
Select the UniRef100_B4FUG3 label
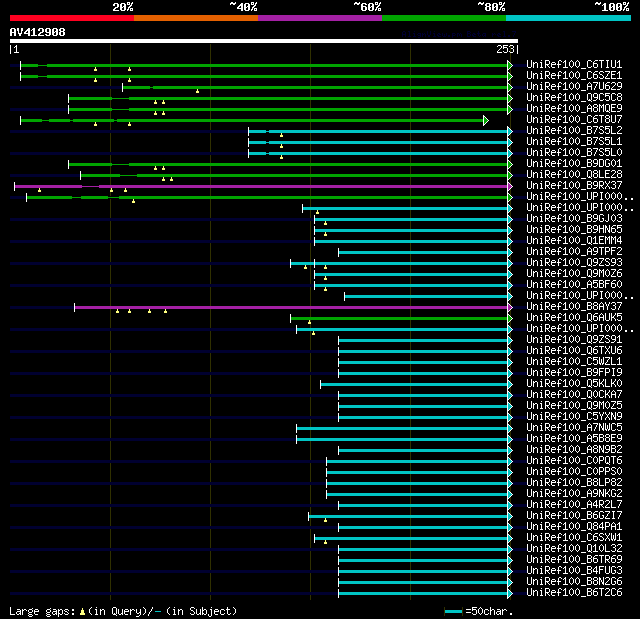pyautogui.click(x=574, y=571)
